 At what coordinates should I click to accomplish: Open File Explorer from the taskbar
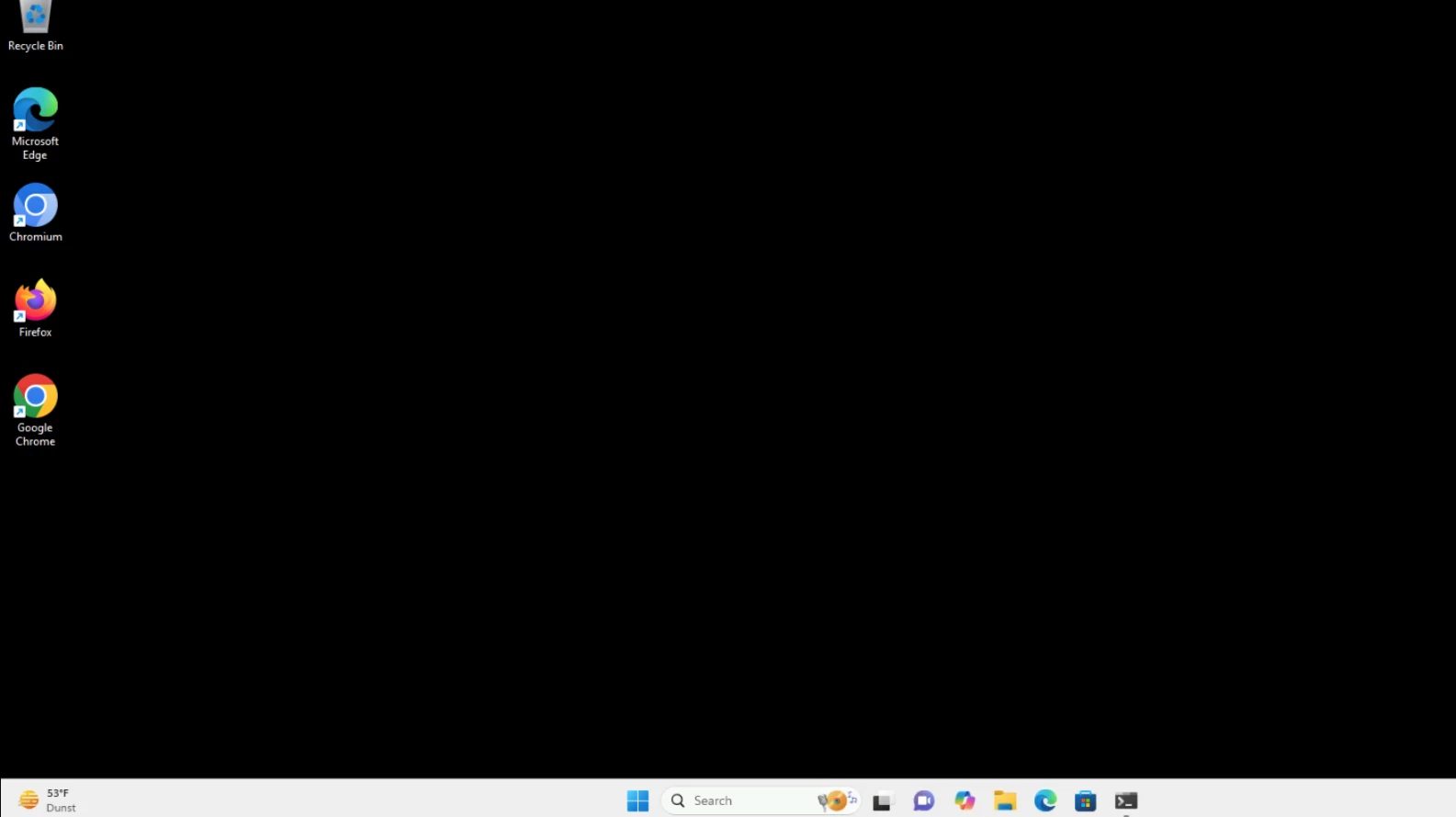[x=1004, y=800]
